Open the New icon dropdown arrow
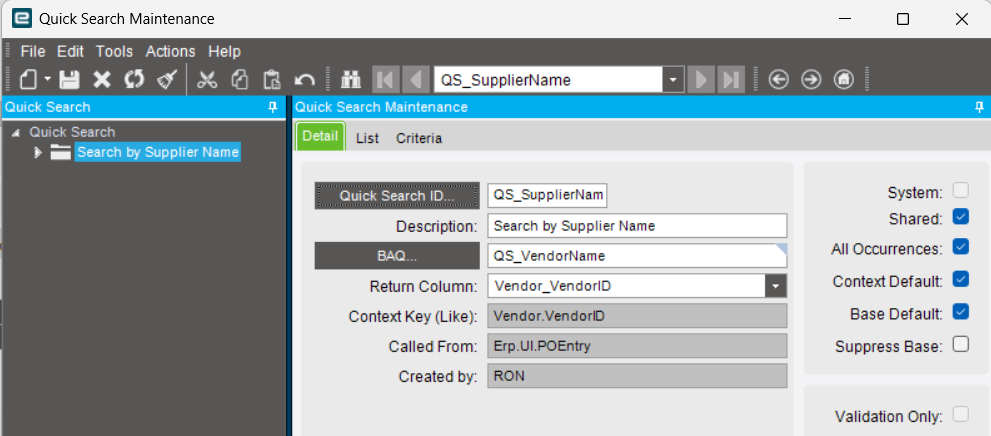 click(x=47, y=80)
